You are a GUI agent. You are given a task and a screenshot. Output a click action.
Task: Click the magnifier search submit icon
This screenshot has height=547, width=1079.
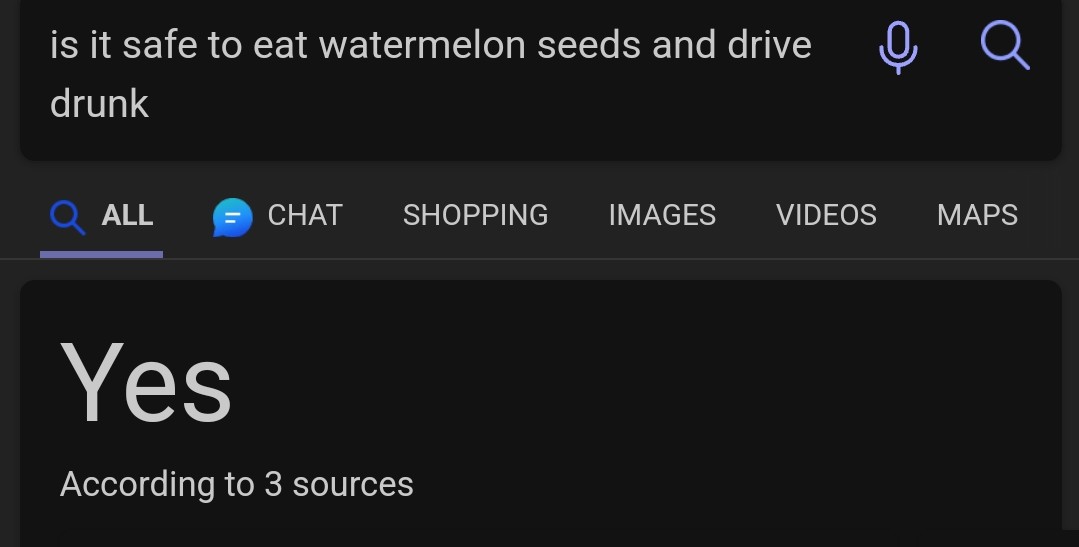coord(1004,45)
